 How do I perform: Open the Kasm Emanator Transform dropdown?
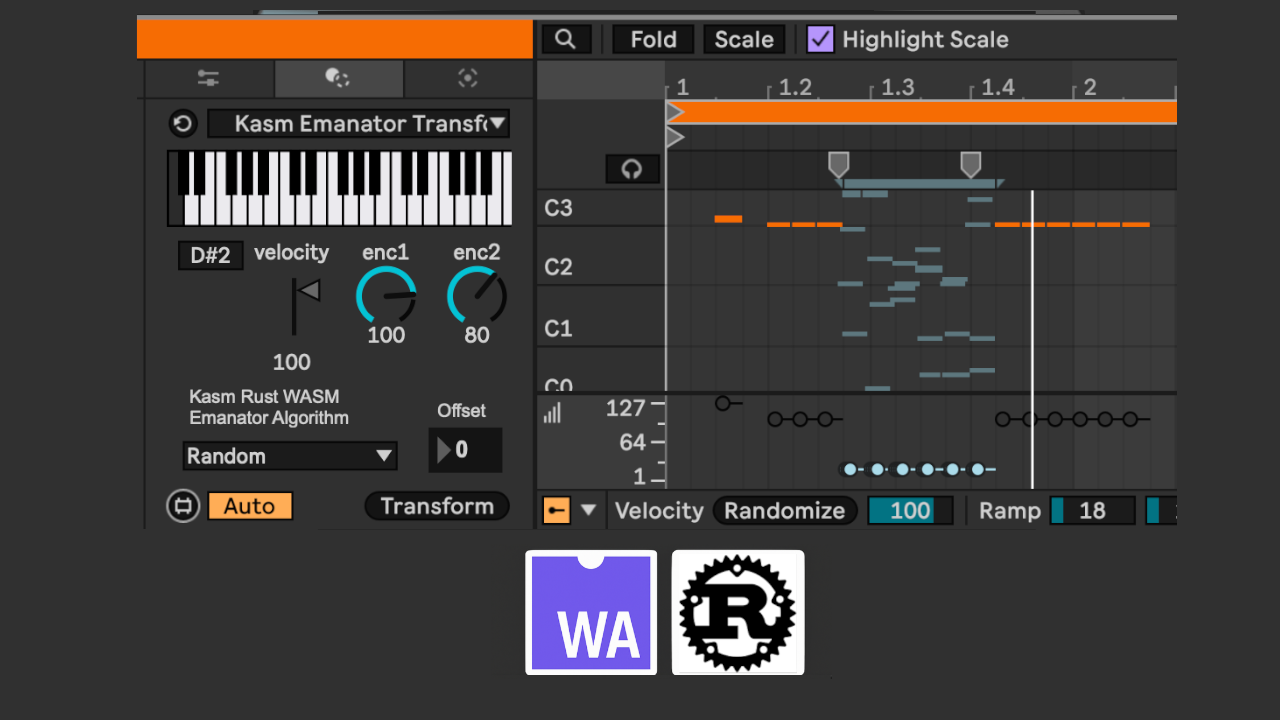pos(358,124)
